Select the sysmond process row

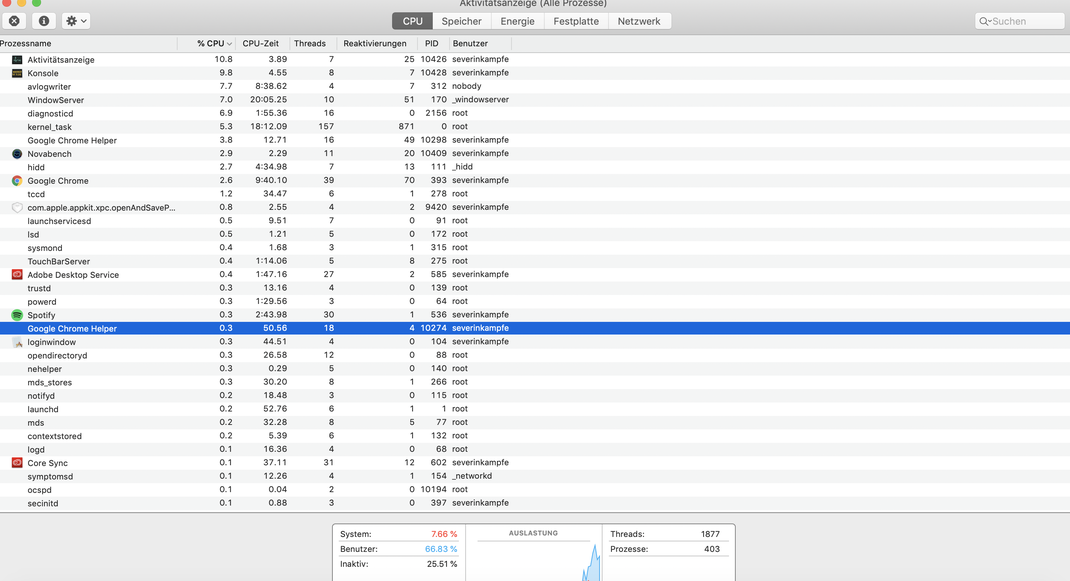(x=535, y=248)
